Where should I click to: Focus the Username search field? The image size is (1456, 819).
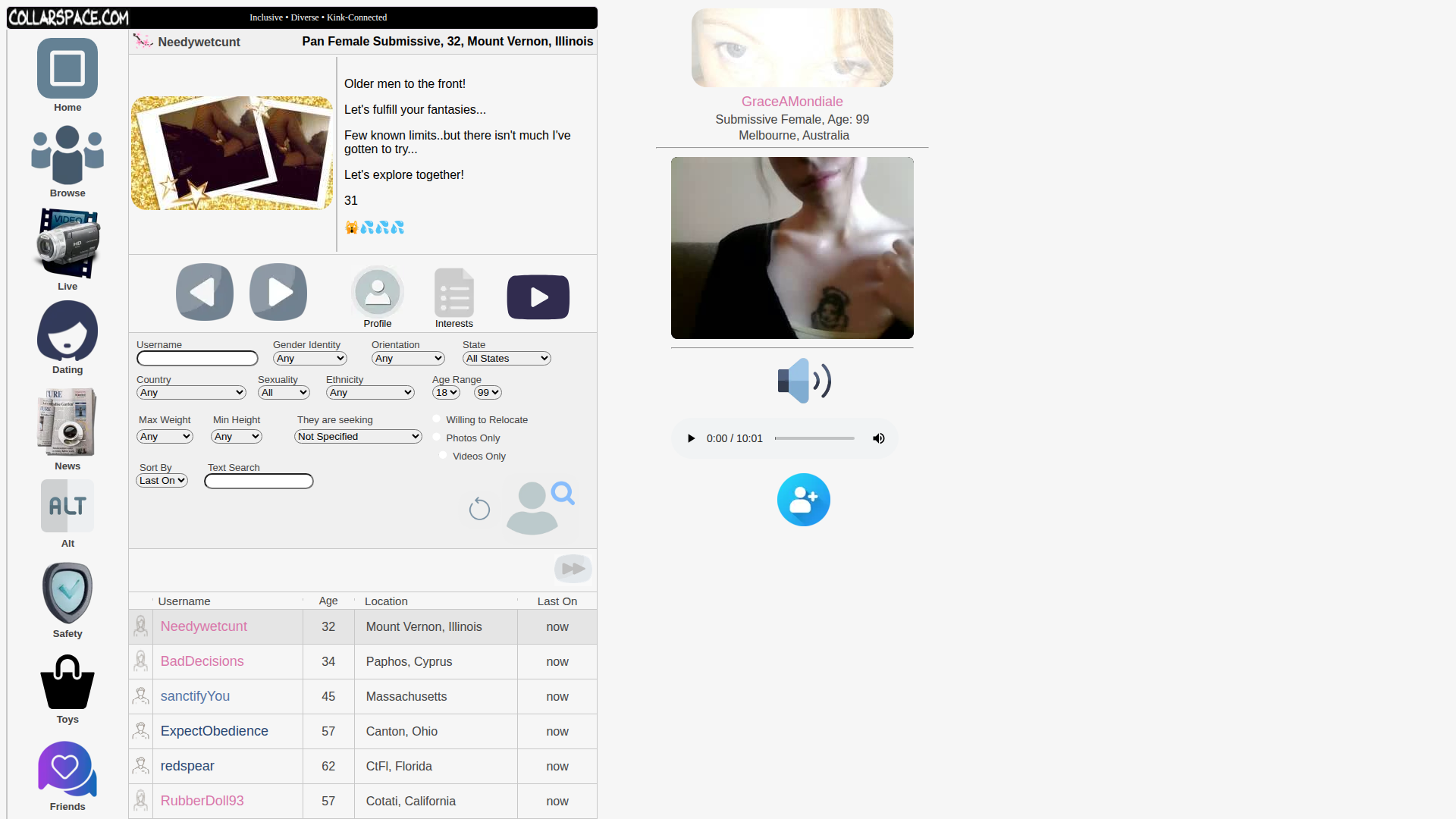(197, 359)
